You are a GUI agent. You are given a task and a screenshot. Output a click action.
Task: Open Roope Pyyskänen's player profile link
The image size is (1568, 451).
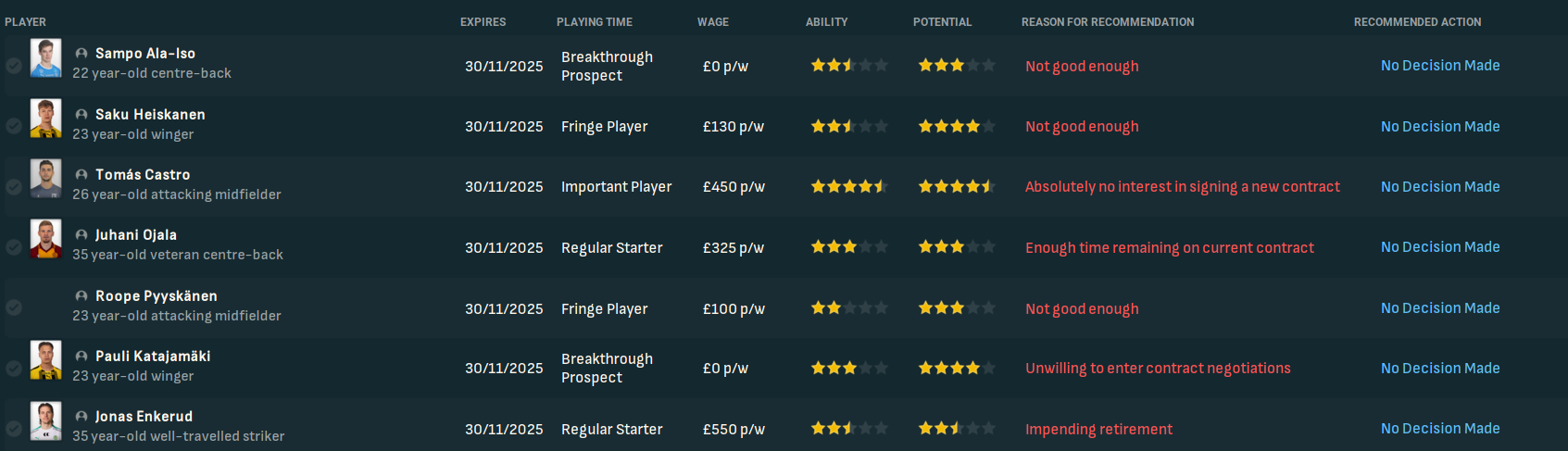(156, 296)
